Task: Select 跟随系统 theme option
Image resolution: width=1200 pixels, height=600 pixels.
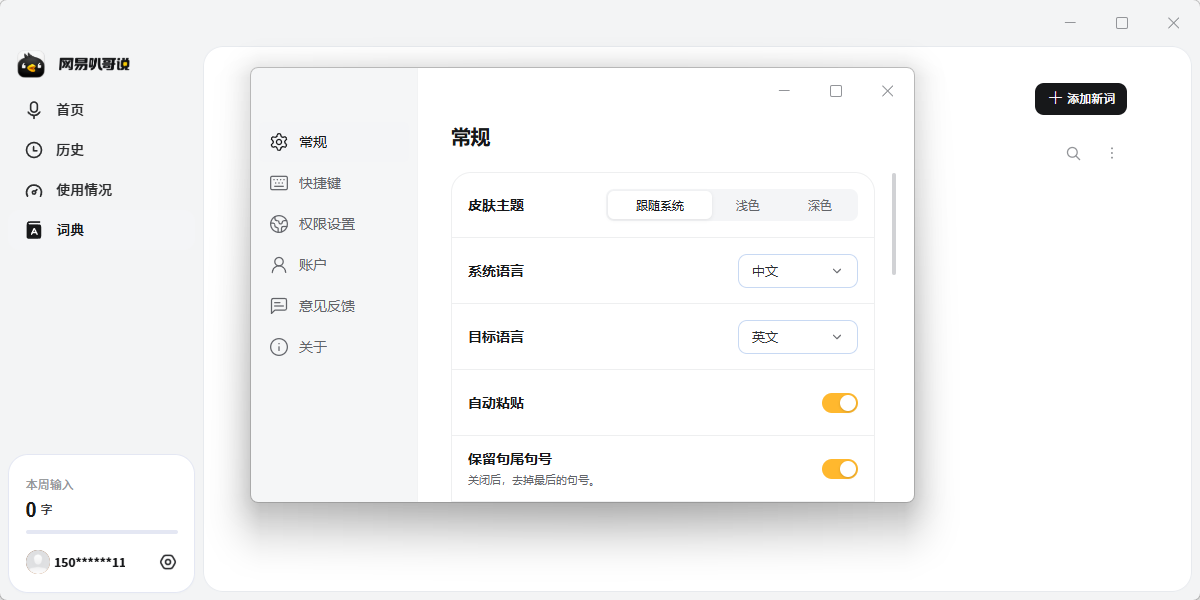Action: [x=660, y=205]
